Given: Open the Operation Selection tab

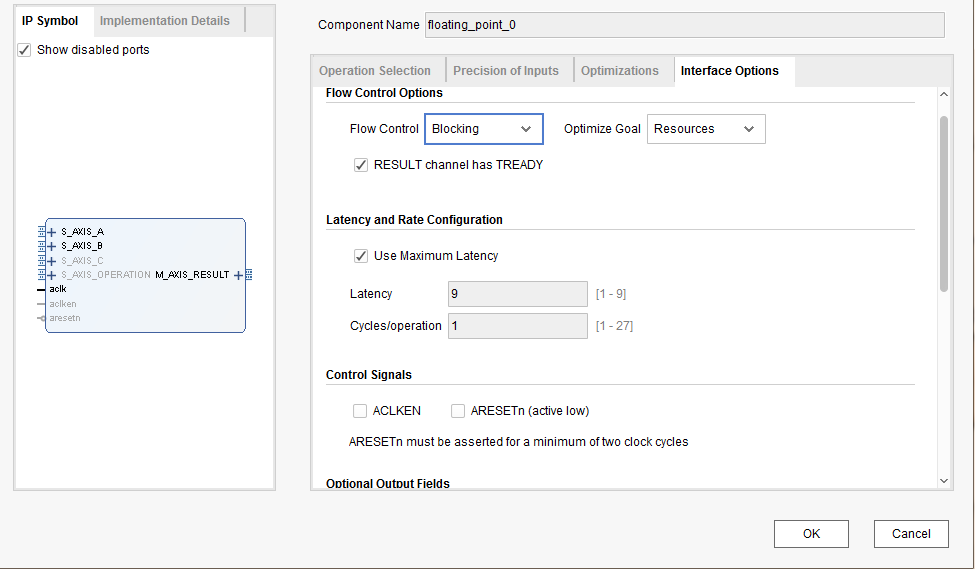Looking at the screenshot, I should pos(375,71).
